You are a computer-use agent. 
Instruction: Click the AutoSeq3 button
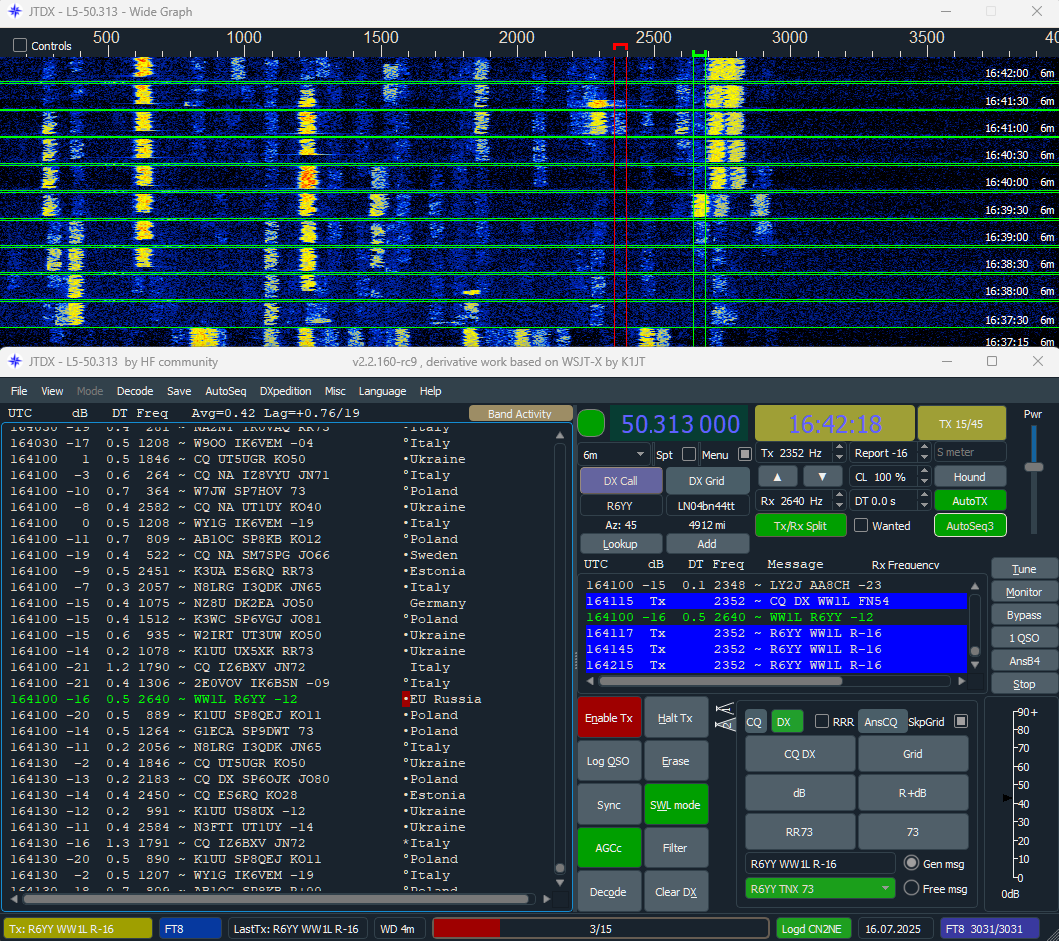tap(970, 526)
